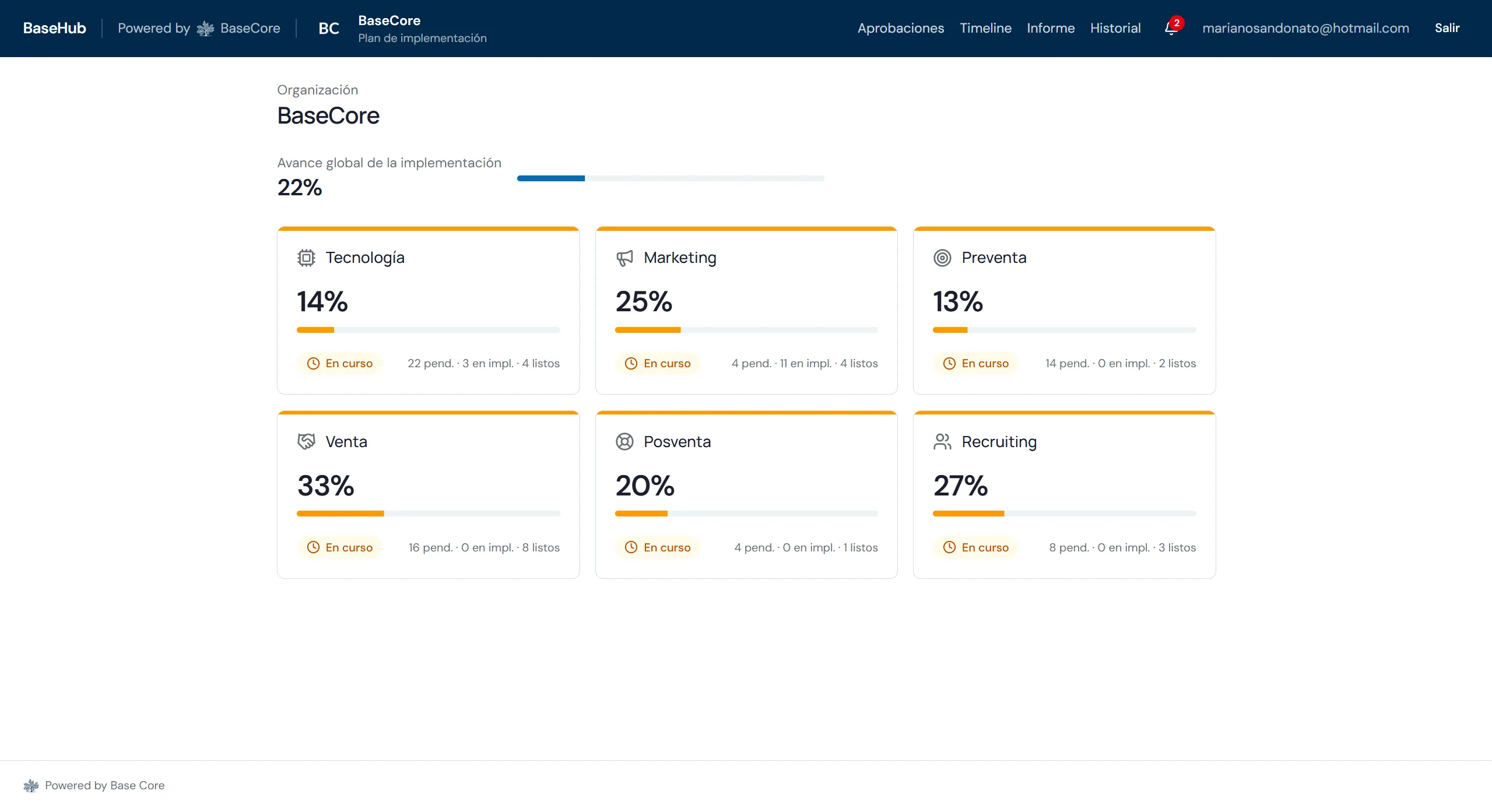Open the Recruiting card title
The width and height of the screenshot is (1492, 812).
point(999,442)
